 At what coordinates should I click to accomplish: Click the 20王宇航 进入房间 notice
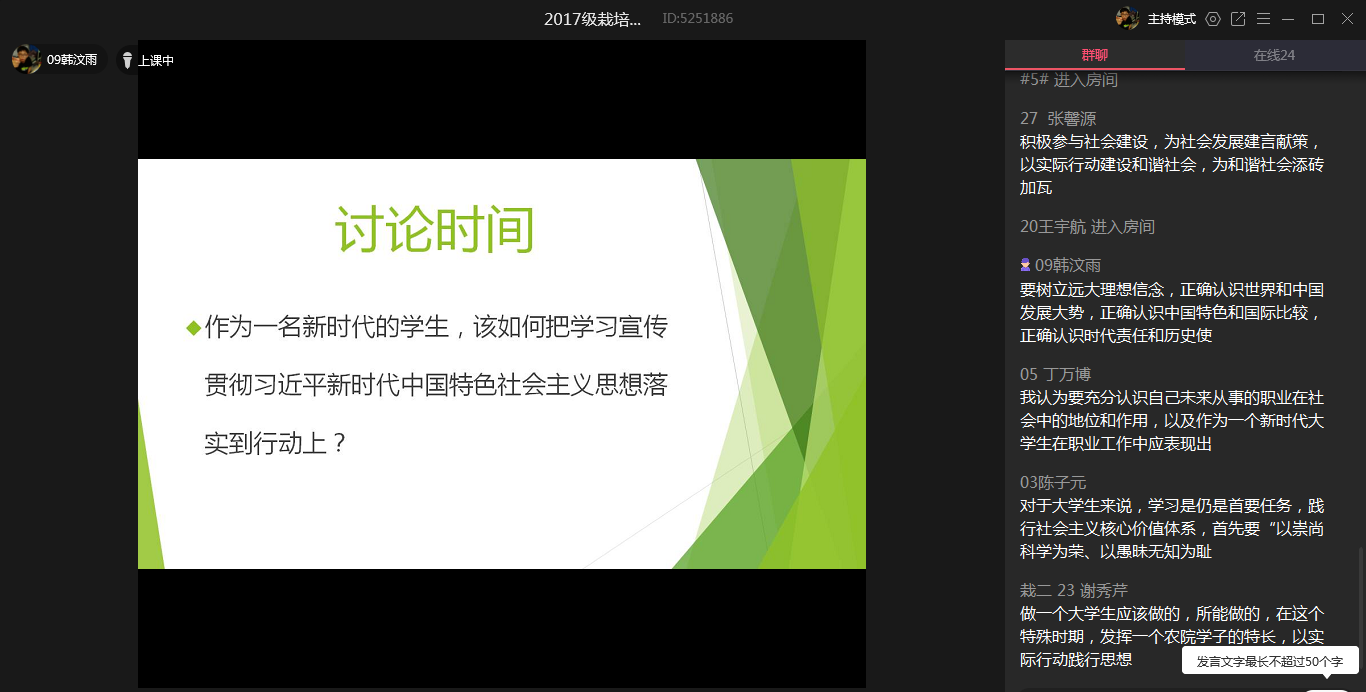(1087, 227)
